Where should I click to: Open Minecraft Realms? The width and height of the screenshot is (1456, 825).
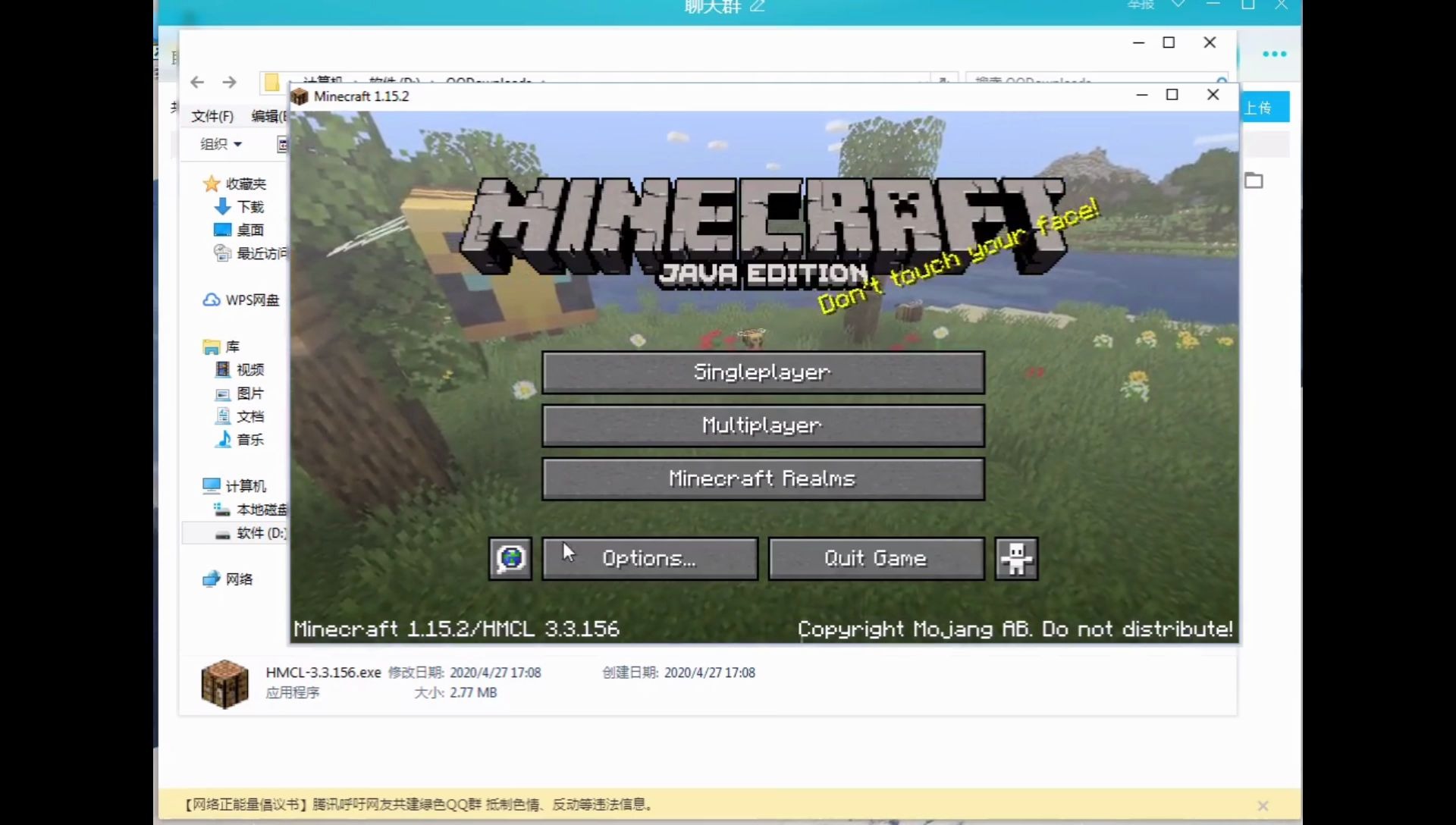[763, 478]
